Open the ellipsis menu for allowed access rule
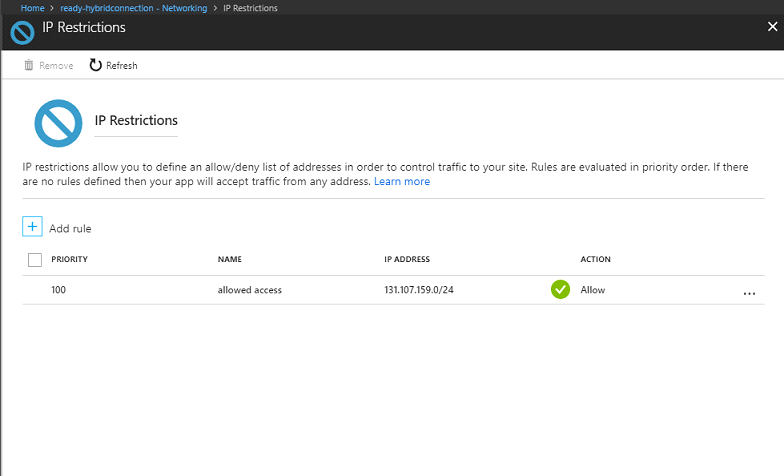The height and width of the screenshot is (476, 784). [749, 294]
